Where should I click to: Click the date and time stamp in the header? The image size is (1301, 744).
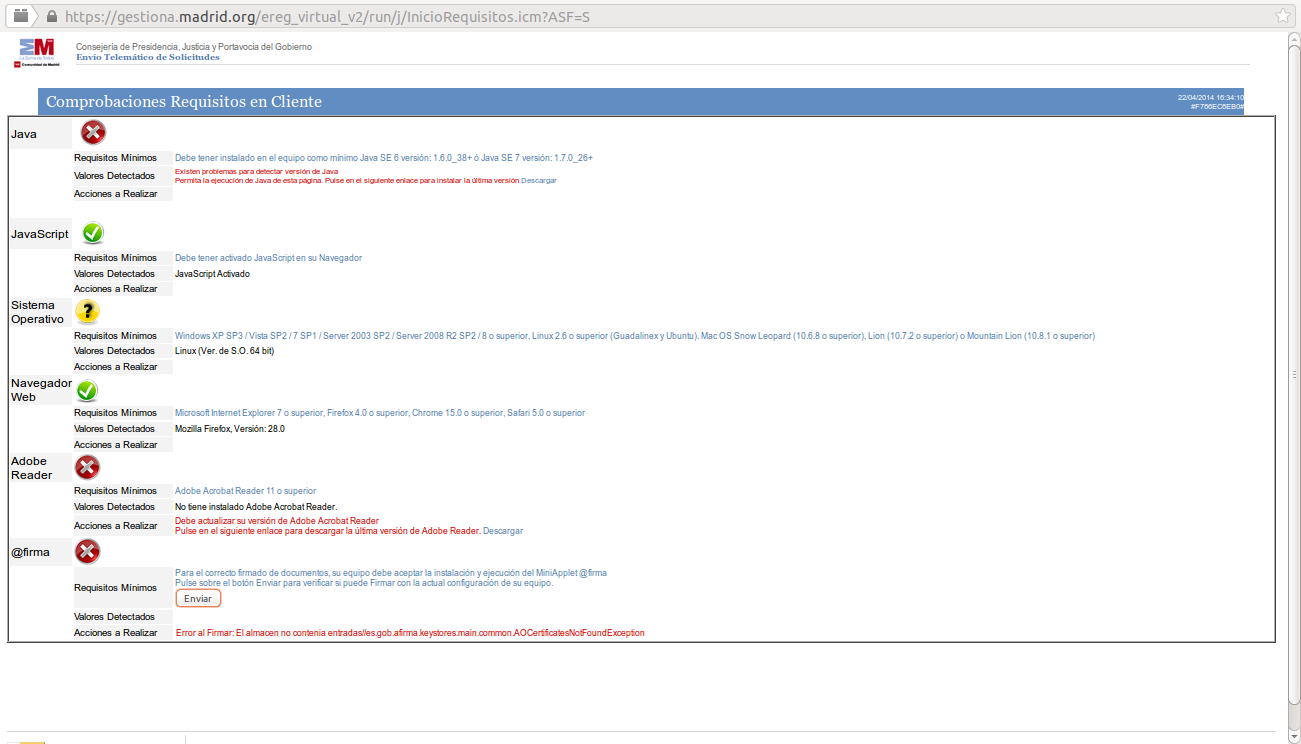[1210, 97]
